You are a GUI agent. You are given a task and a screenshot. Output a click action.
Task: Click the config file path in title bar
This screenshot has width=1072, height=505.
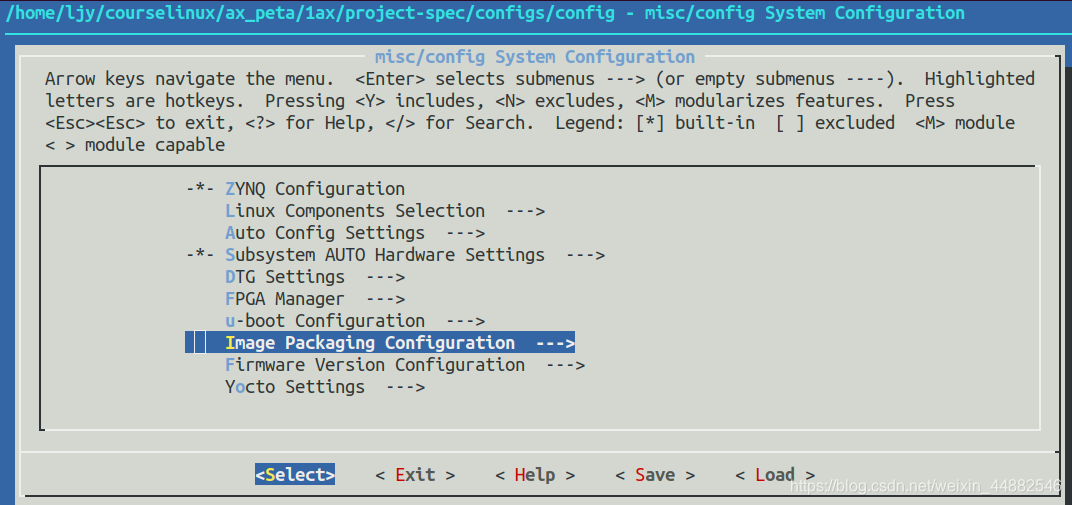(x=310, y=12)
